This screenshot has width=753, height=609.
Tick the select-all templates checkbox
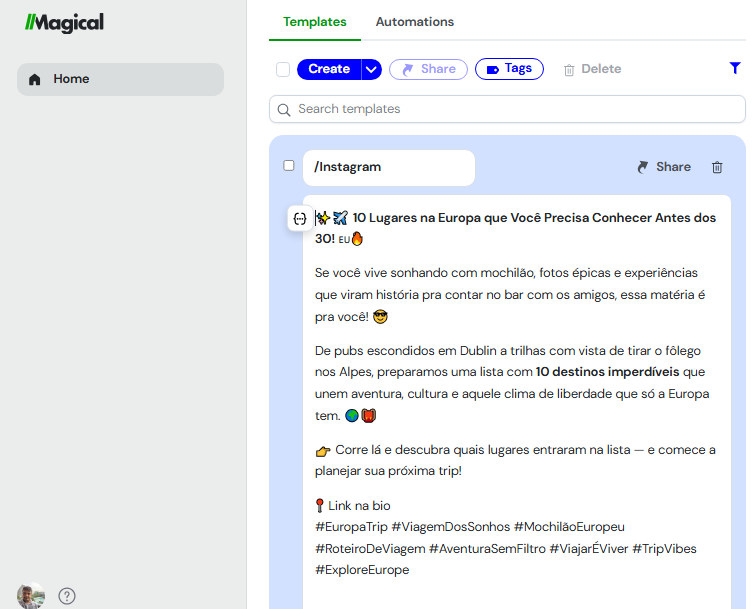pos(283,69)
